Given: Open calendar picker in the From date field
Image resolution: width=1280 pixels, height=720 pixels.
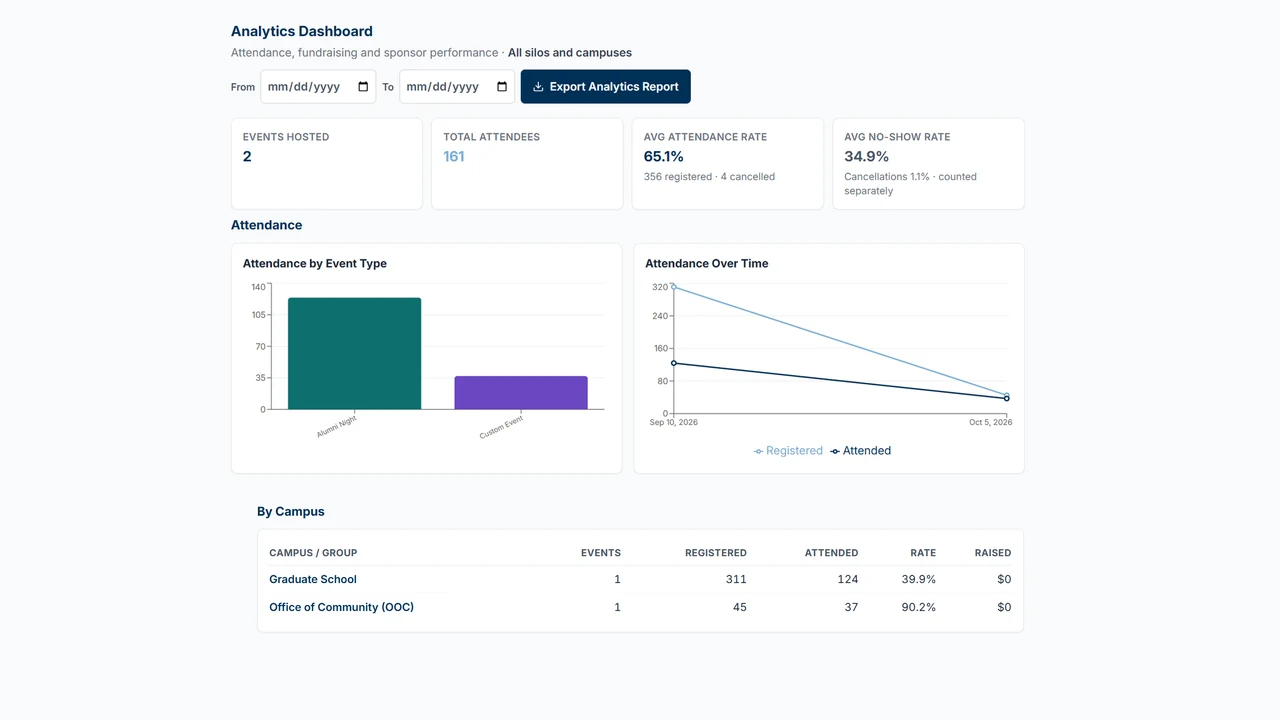Looking at the screenshot, I should pos(363,87).
